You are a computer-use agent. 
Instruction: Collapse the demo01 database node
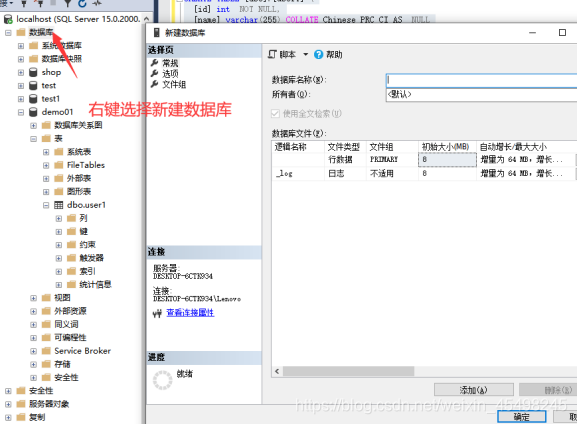[x=21, y=112]
